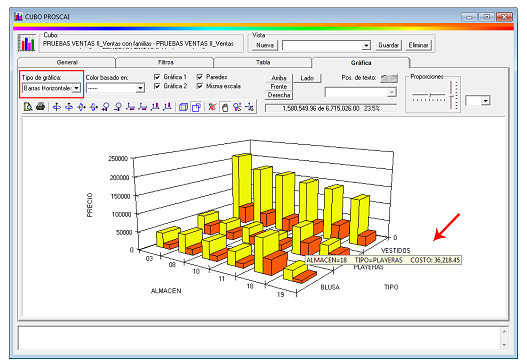Uncheck the Gráfica 1 checkbox
Image resolution: width=527 pixels, height=364 pixels.
pyautogui.click(x=157, y=77)
